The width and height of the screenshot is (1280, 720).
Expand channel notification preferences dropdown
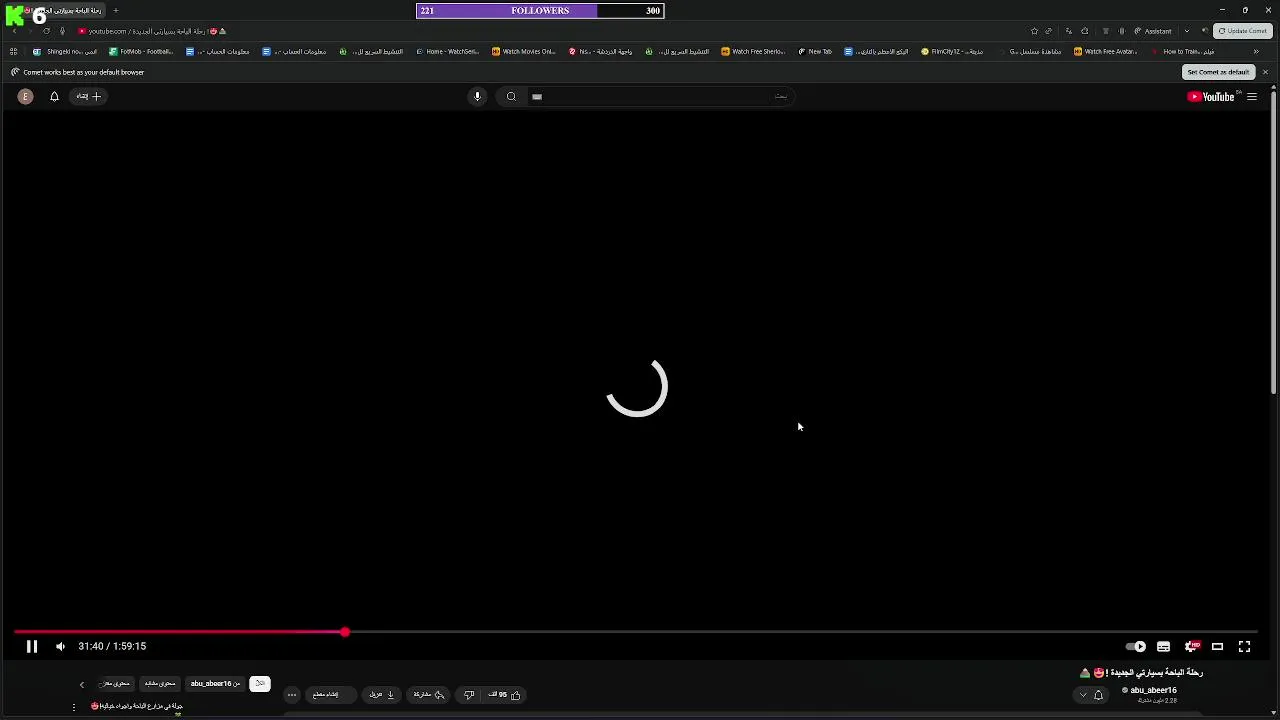[x=1090, y=694]
